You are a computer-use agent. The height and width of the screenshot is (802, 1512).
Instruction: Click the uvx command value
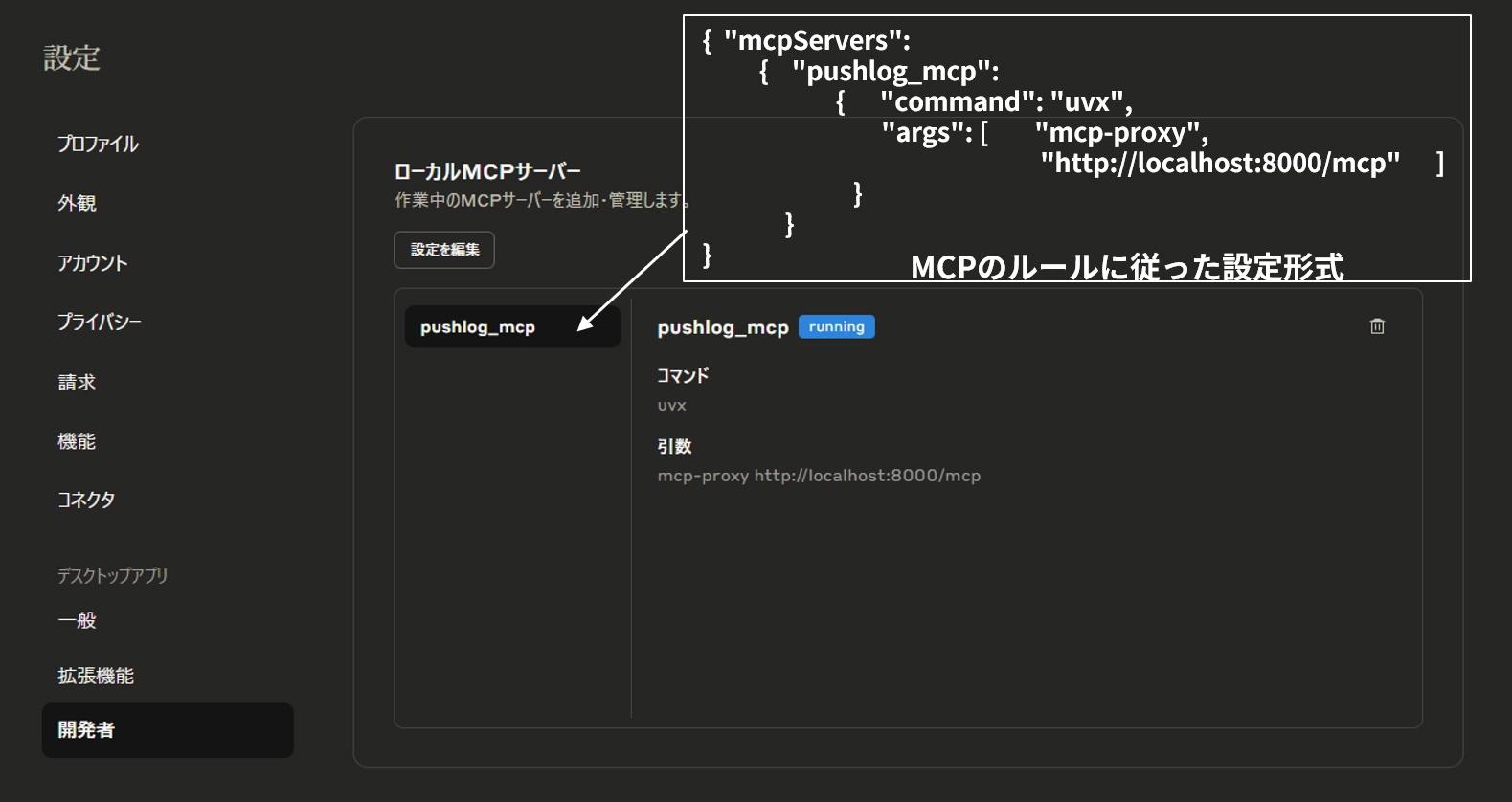671,406
